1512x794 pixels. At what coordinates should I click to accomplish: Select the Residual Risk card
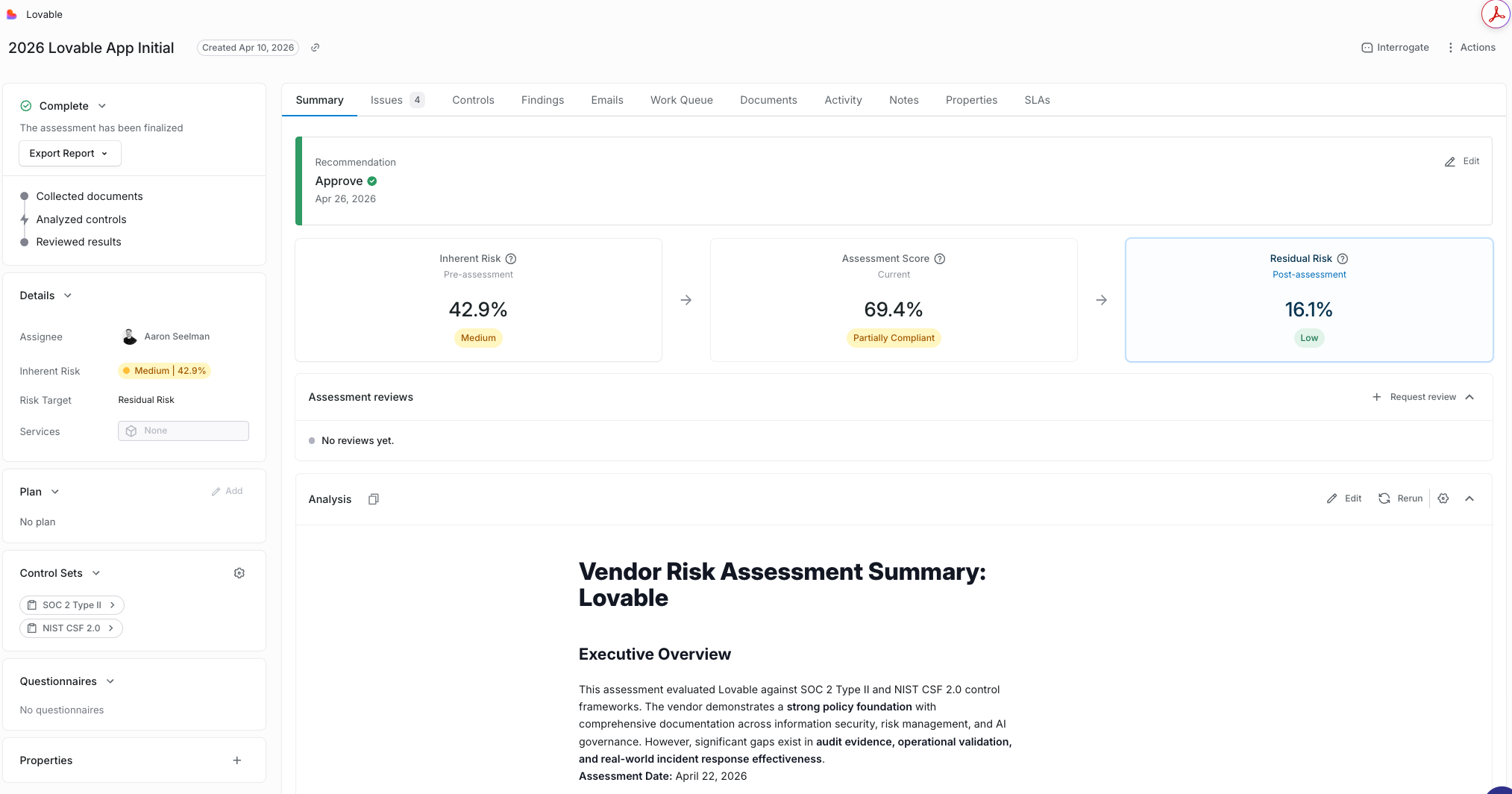pos(1309,300)
